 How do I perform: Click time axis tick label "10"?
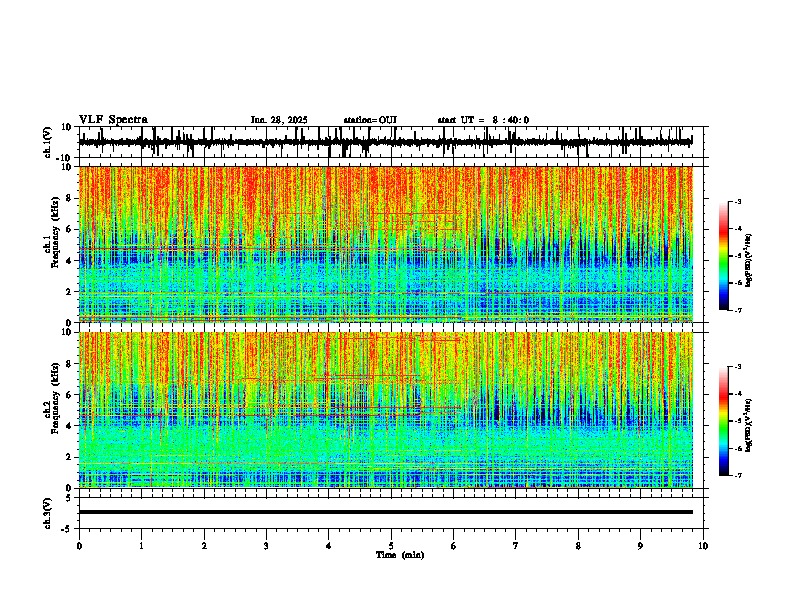click(703, 546)
